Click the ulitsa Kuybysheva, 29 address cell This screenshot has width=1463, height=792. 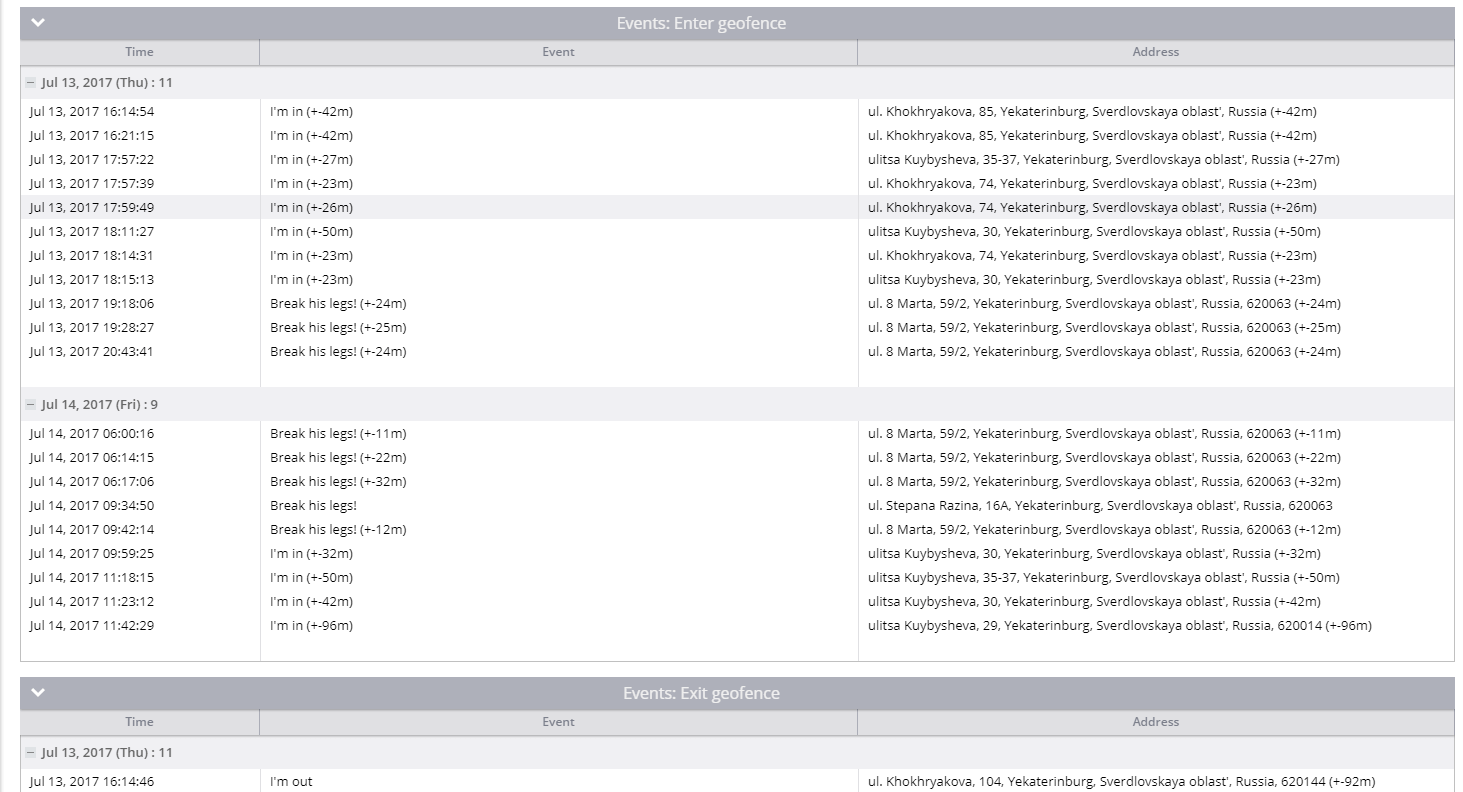pos(1119,626)
